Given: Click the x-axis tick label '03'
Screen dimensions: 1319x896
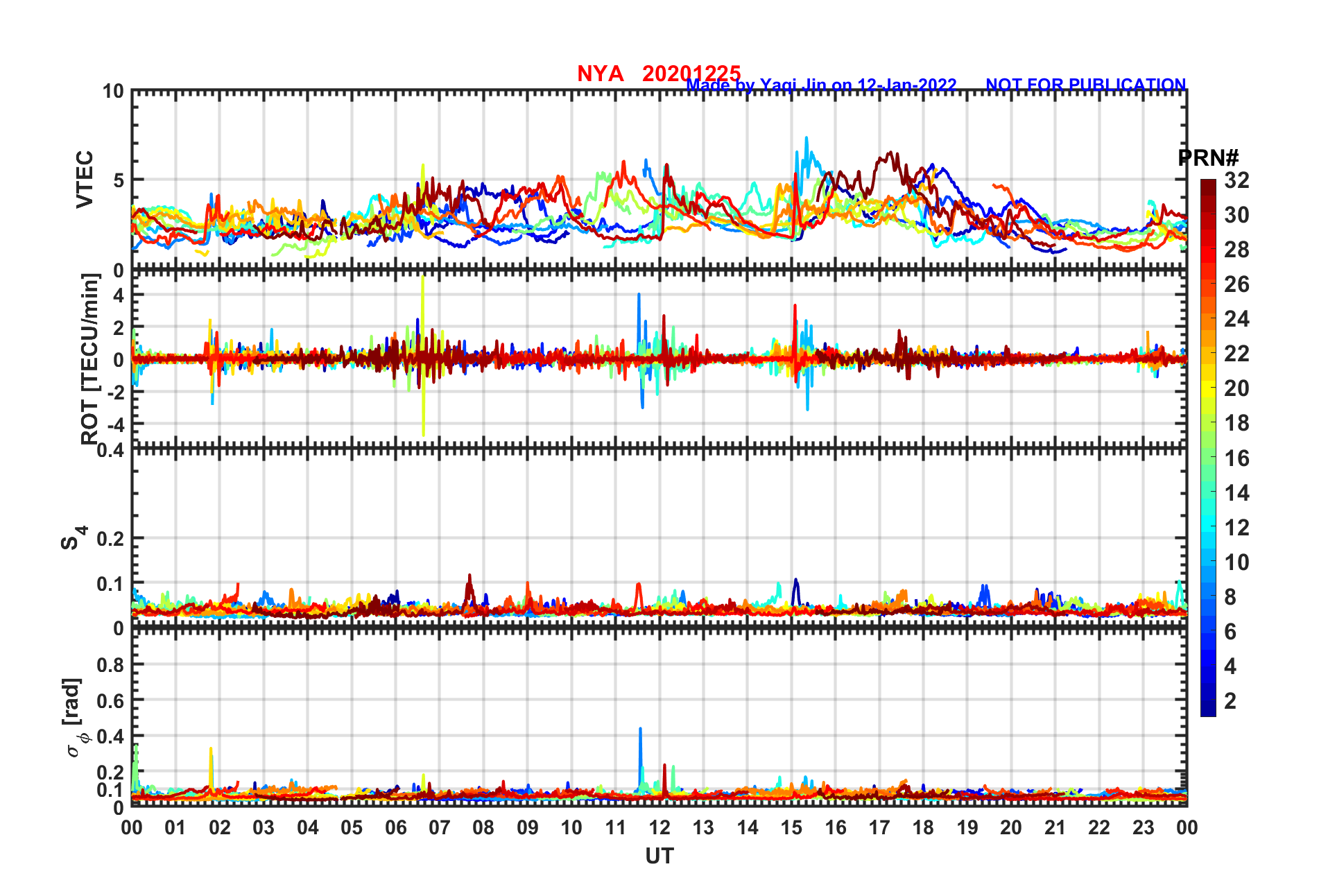Looking at the screenshot, I should 264,827.
